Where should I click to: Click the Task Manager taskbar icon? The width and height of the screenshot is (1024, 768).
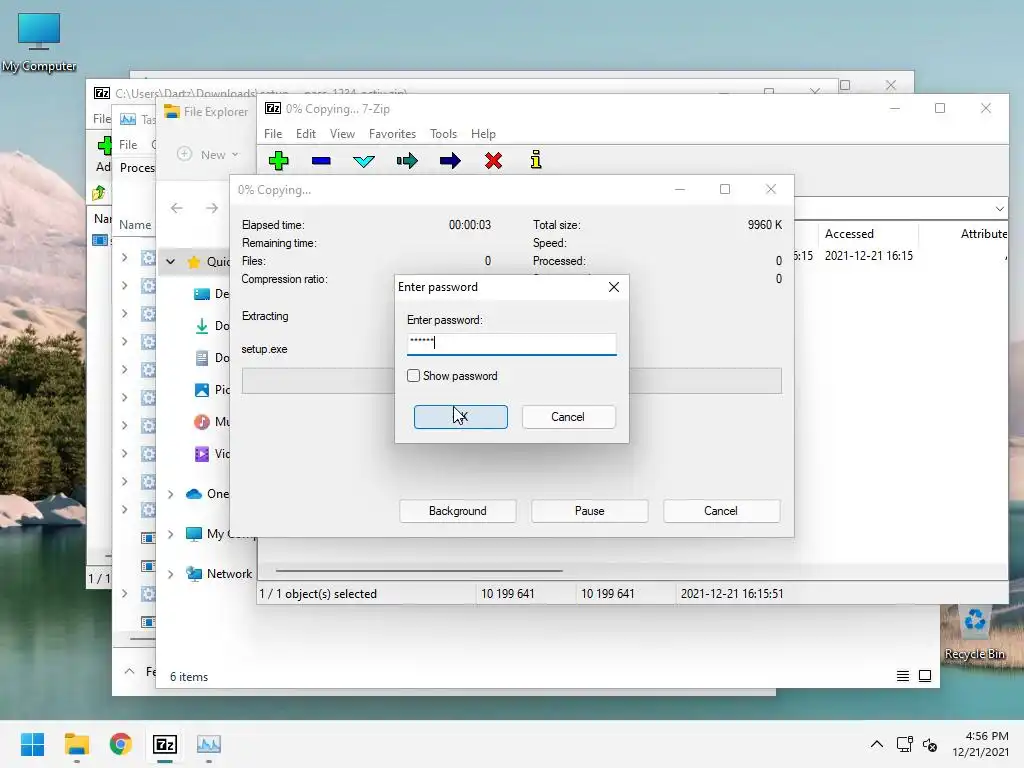[209, 744]
